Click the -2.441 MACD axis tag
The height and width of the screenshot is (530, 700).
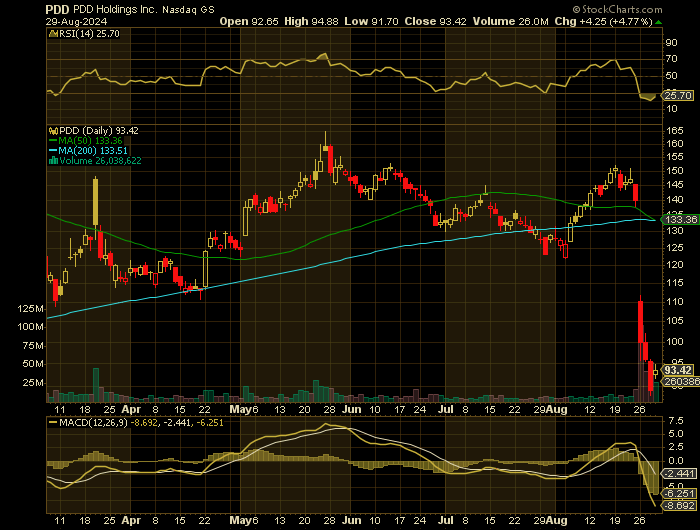pos(679,474)
